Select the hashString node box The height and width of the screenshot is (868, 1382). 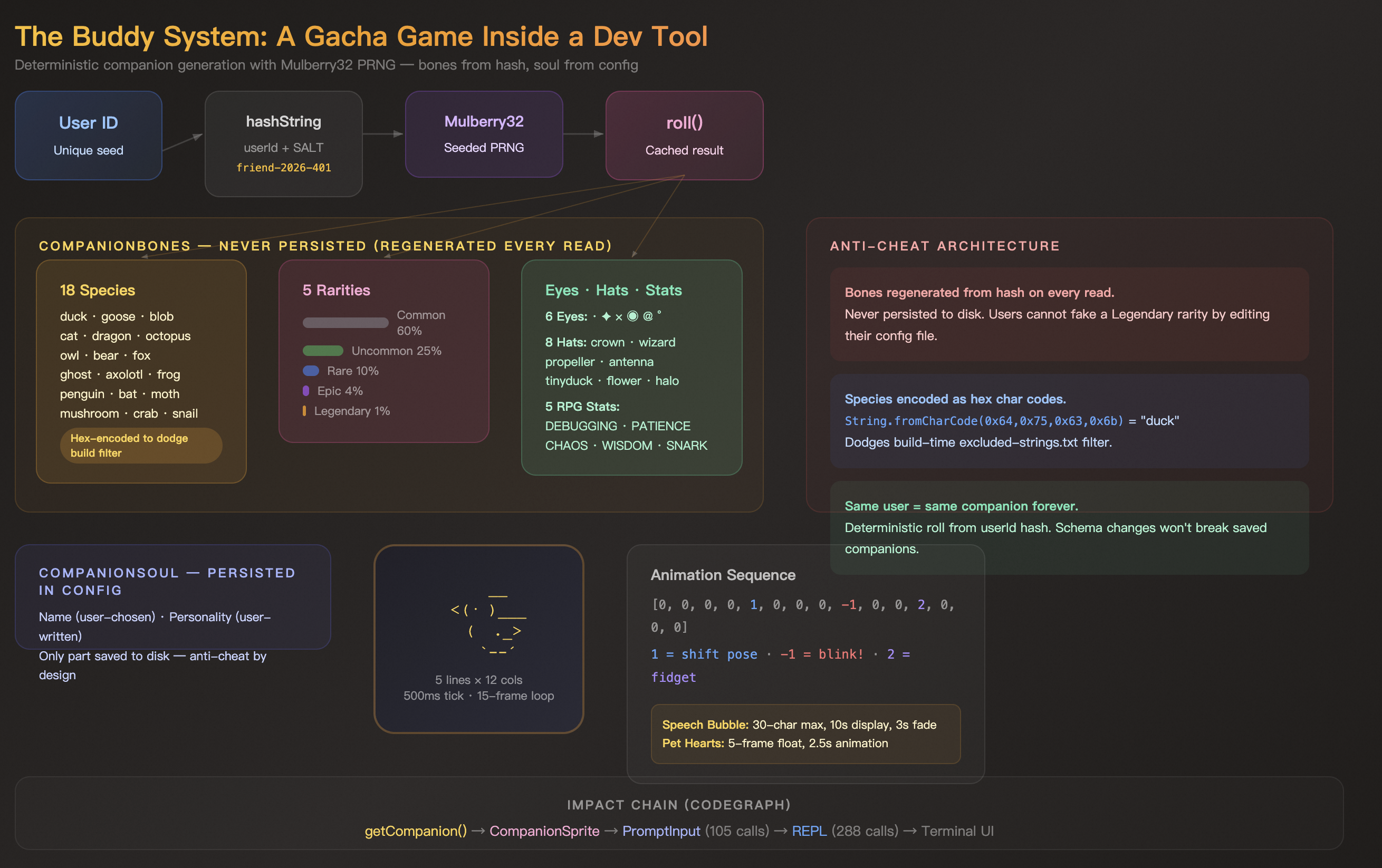283,143
